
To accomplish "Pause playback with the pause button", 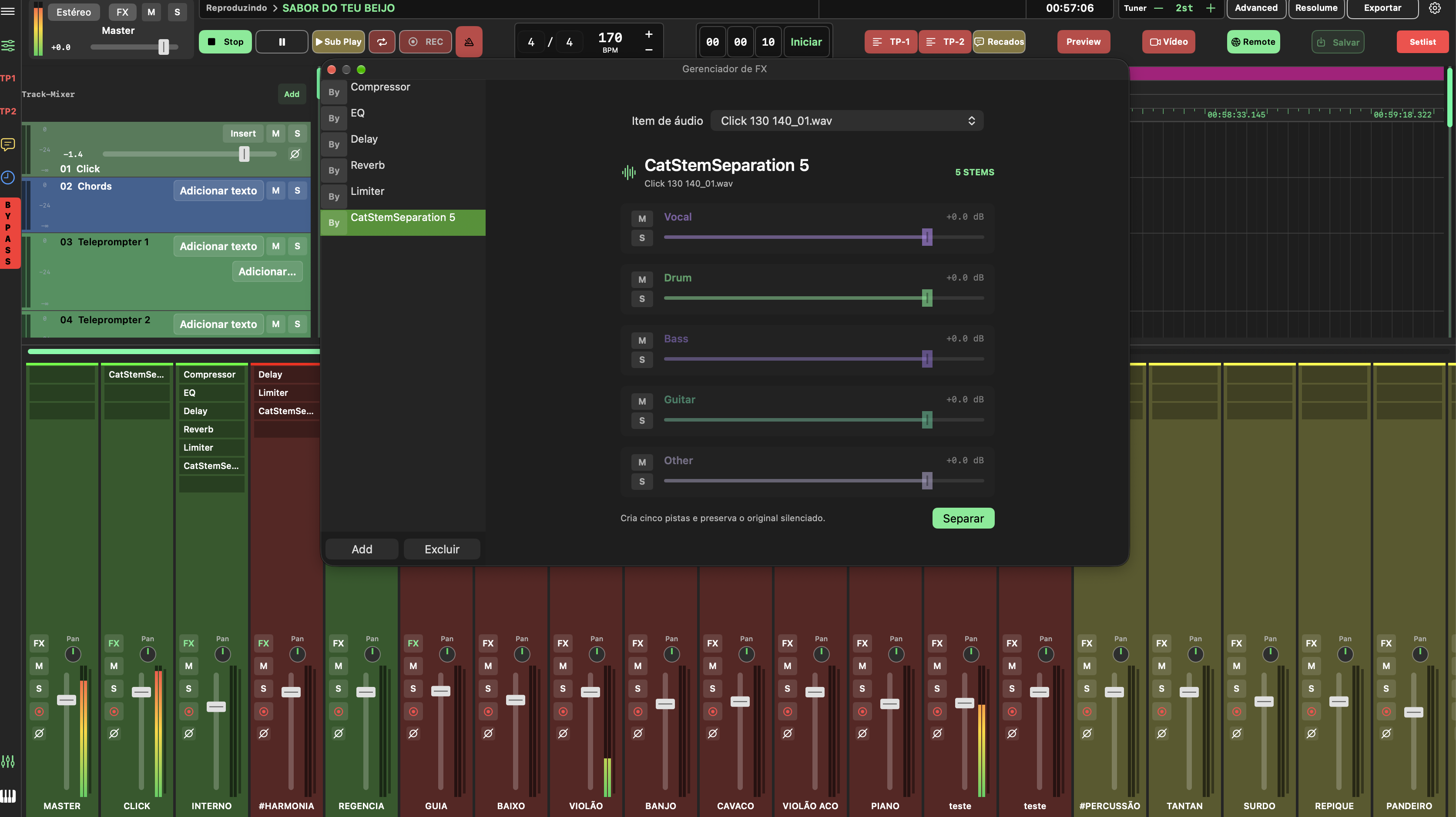I will tap(282, 42).
